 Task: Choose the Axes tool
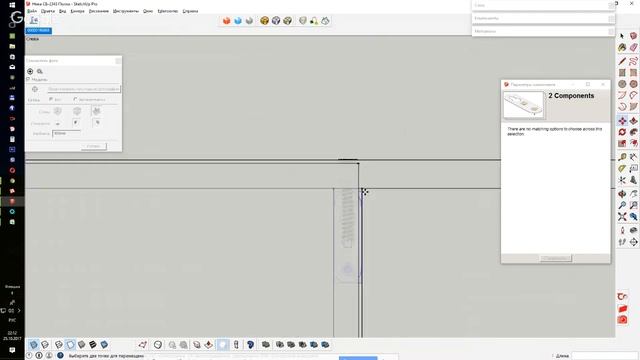click(x=622, y=180)
